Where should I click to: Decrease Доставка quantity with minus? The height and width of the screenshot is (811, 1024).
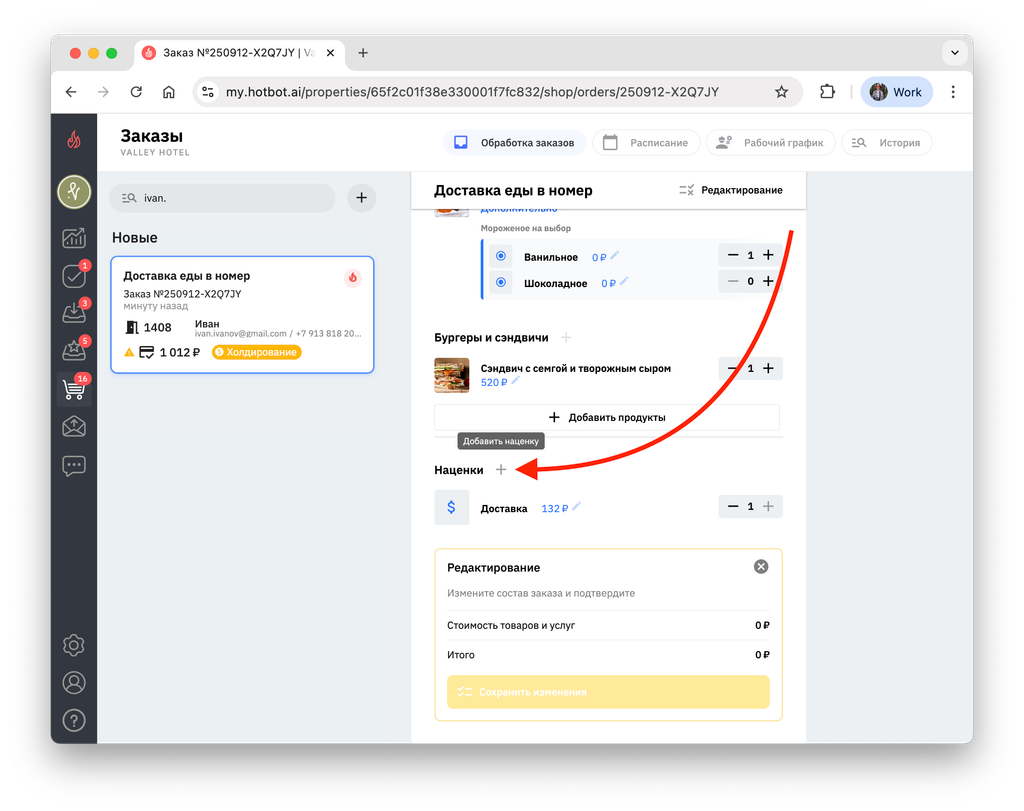tap(733, 506)
